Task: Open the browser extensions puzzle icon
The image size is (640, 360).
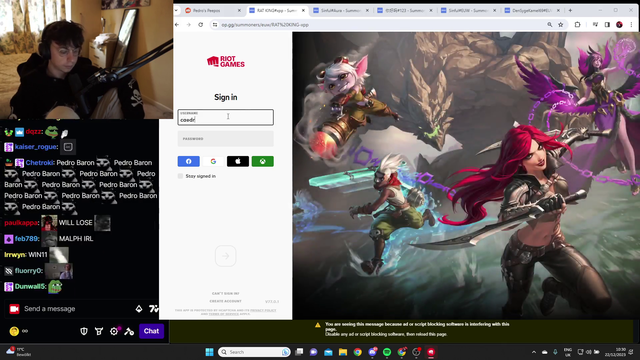Action: click(x=577, y=25)
